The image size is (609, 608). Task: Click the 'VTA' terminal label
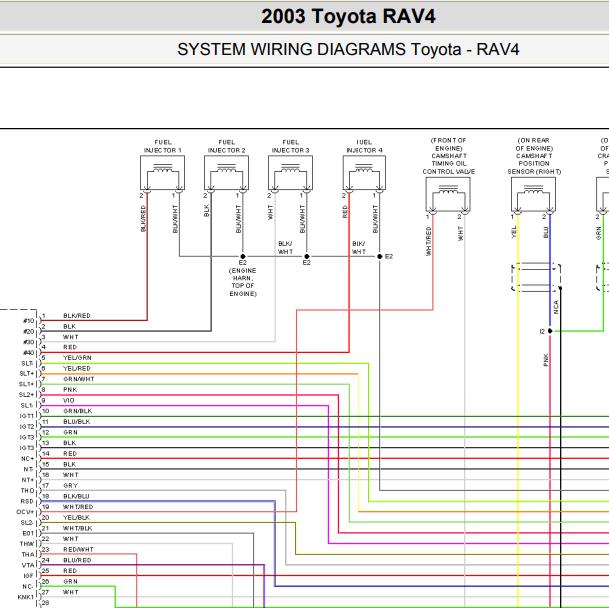coord(28,565)
